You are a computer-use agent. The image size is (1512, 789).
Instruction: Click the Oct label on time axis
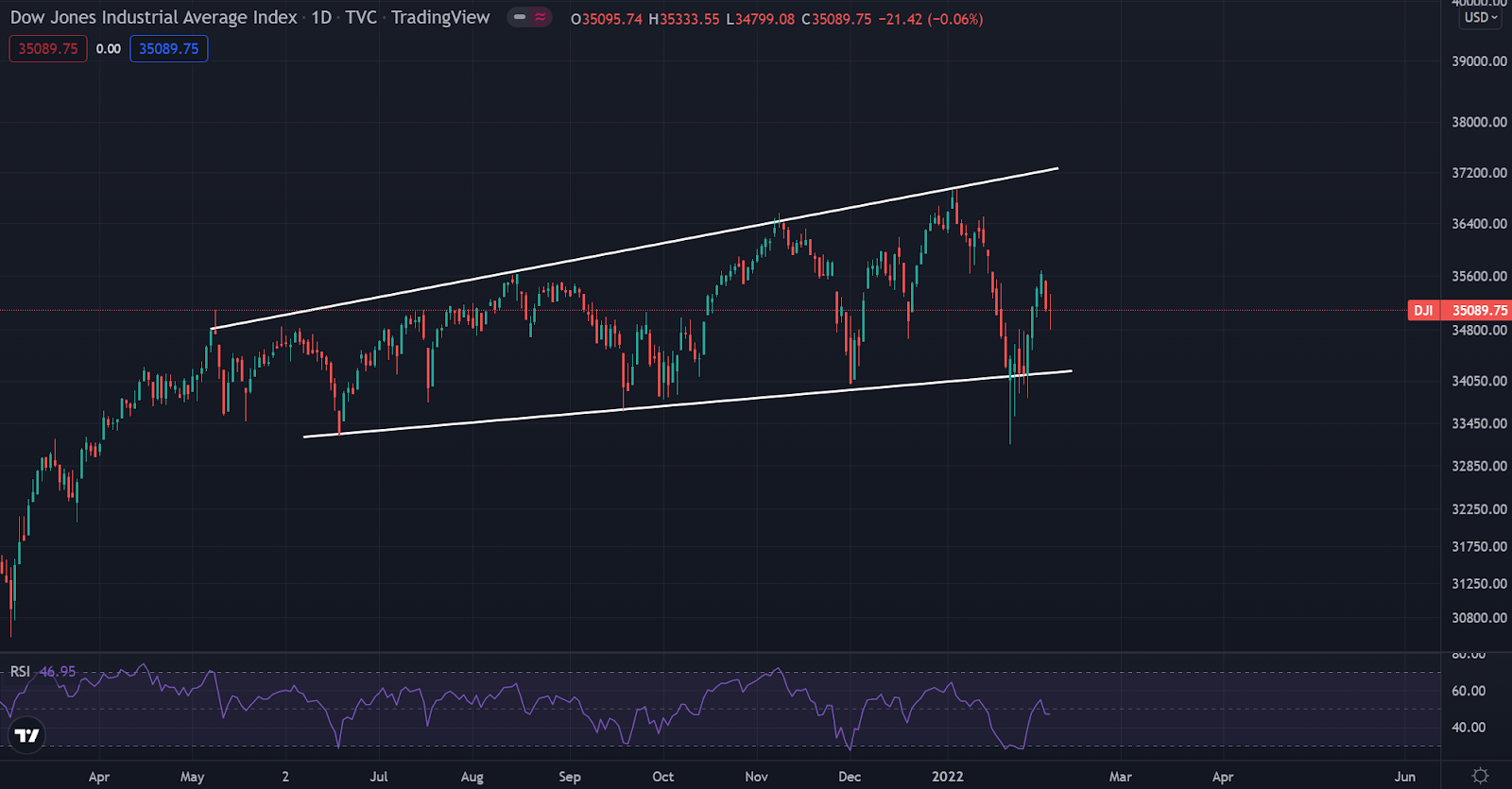(663, 777)
